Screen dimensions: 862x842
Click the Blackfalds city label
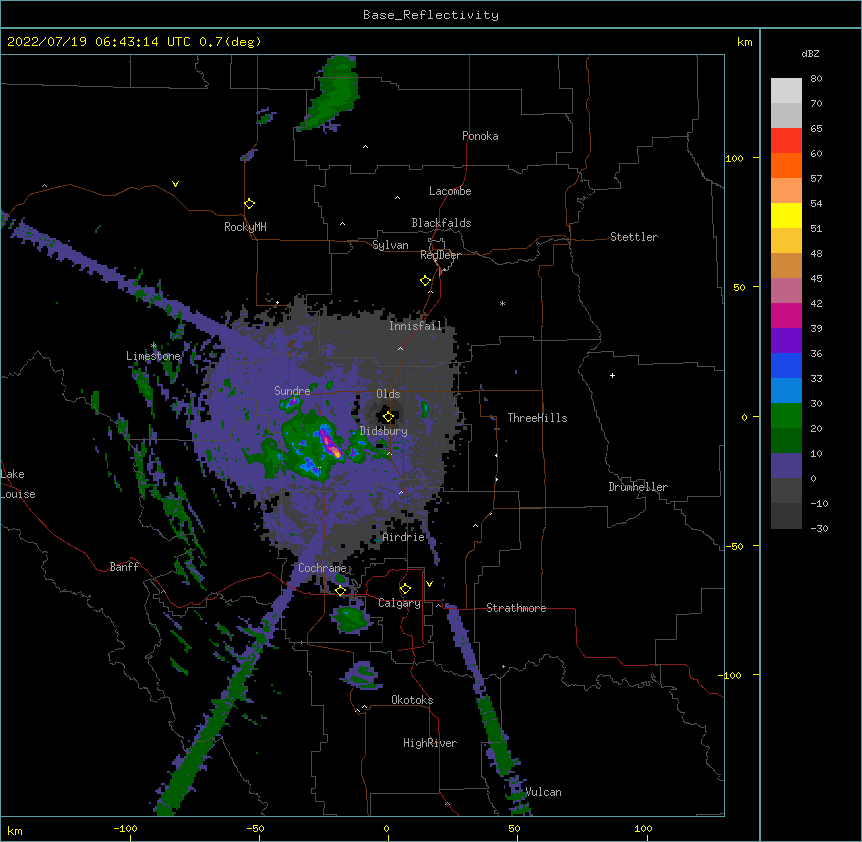[x=441, y=223]
